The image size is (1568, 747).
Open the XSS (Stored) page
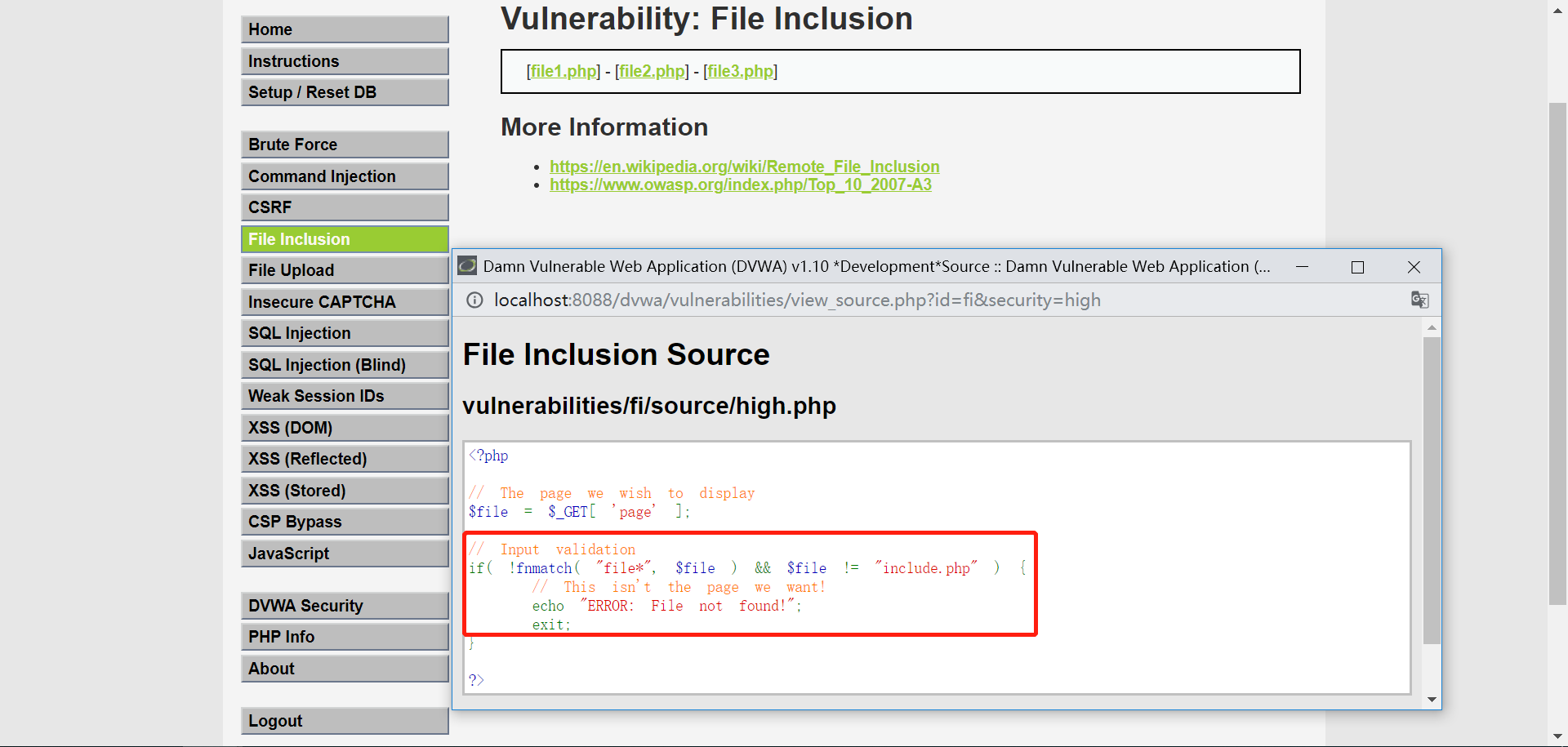[345, 491]
